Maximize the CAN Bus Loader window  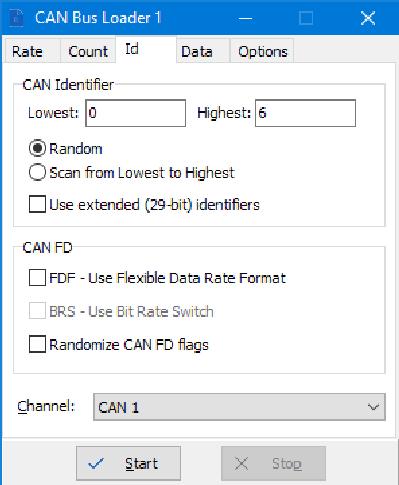306,18
